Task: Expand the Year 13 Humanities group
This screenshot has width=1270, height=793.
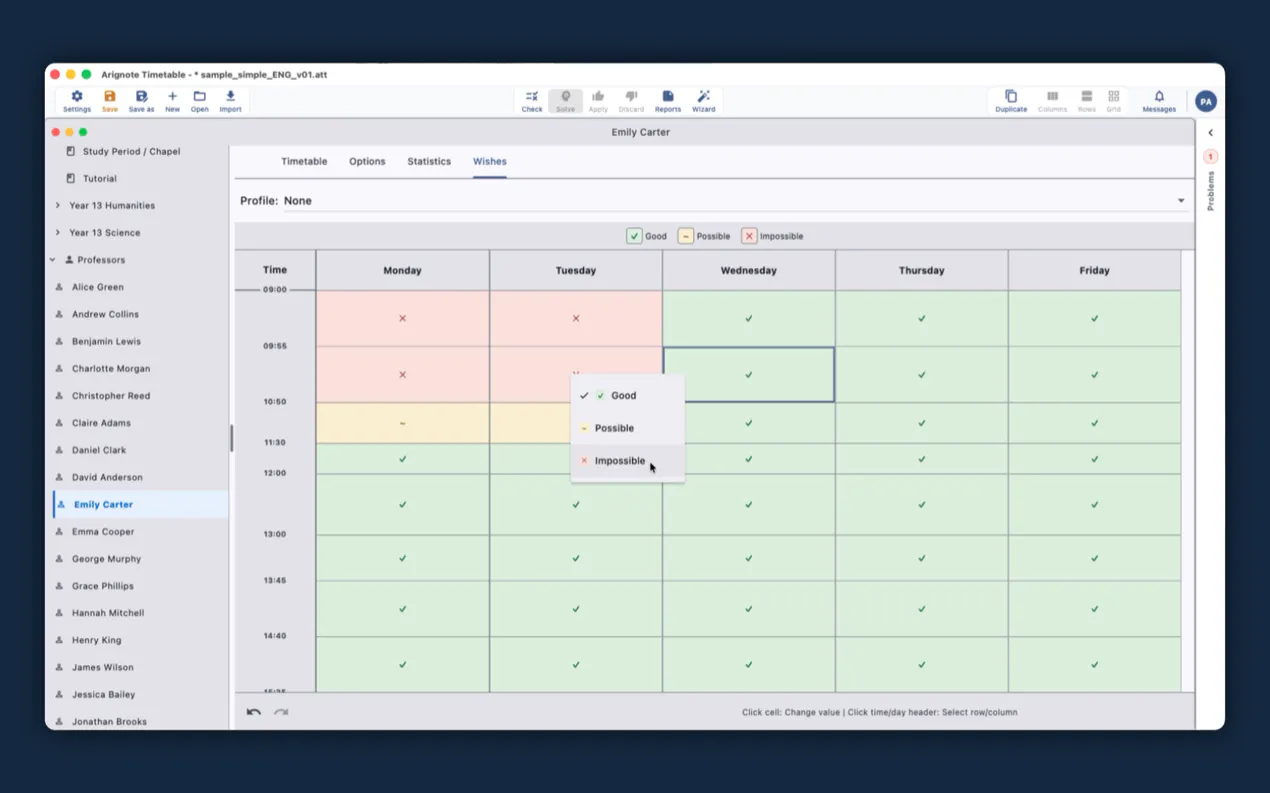Action: pos(57,206)
